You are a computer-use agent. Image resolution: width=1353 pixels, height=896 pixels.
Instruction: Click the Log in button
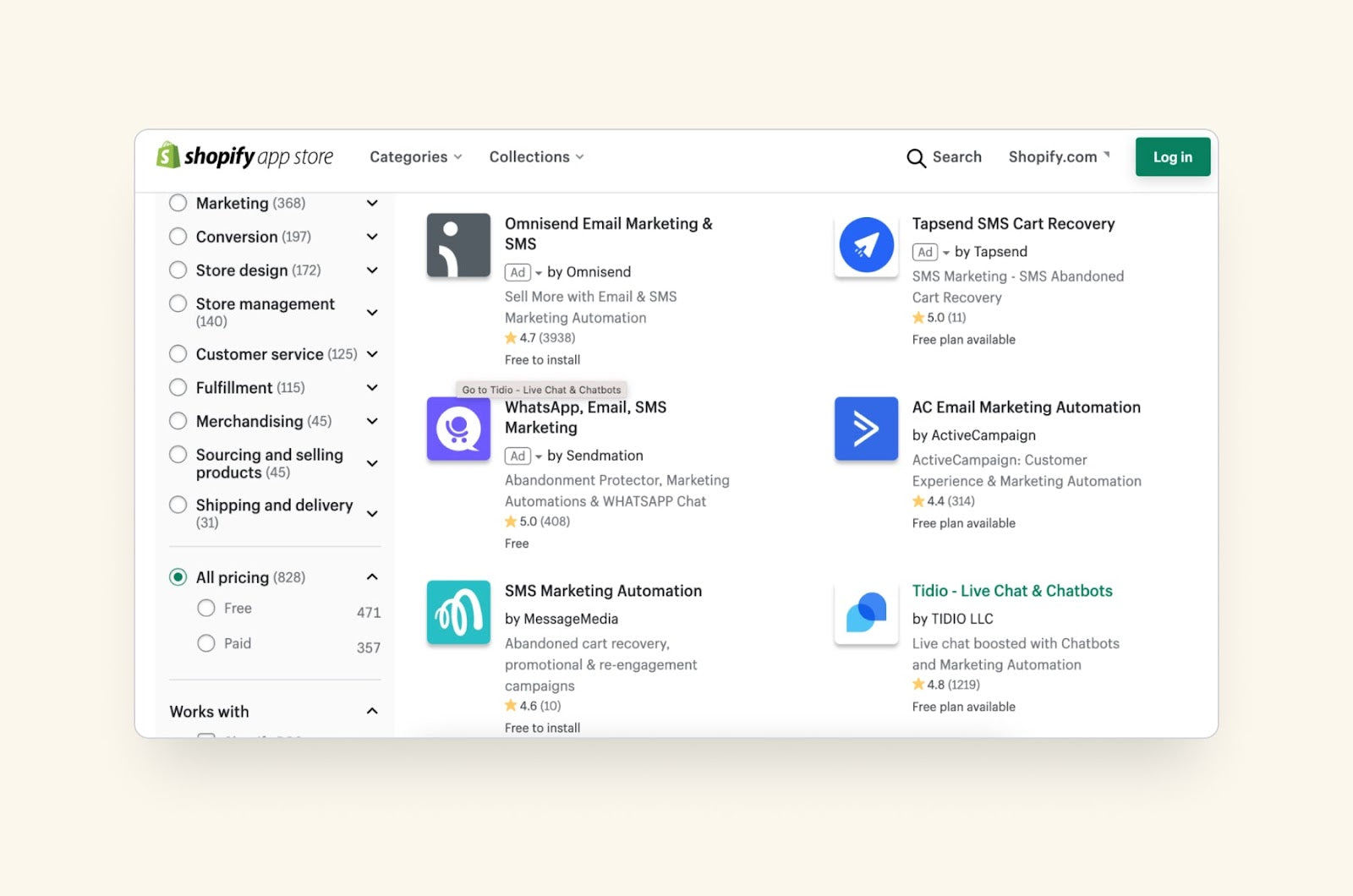coord(1172,156)
